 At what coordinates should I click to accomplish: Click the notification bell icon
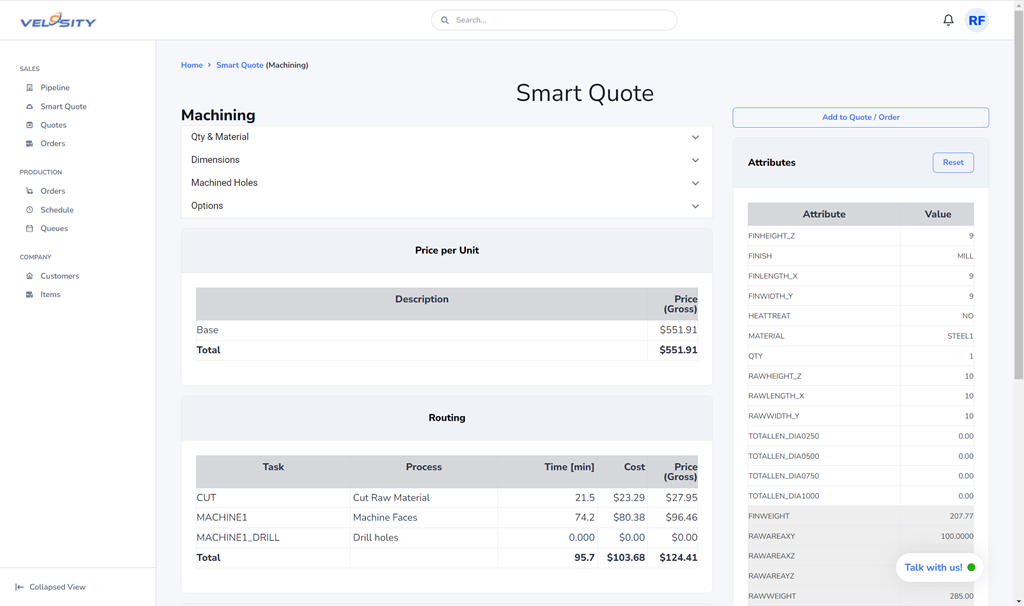pyautogui.click(x=948, y=20)
